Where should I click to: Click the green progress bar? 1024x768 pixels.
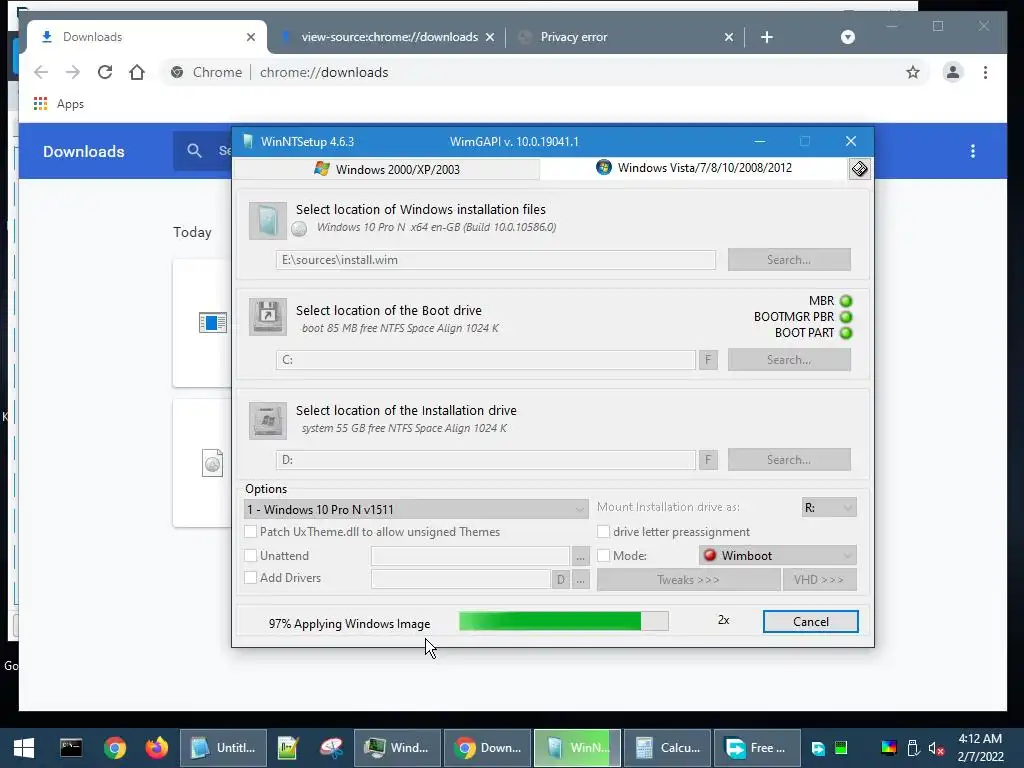(x=564, y=621)
